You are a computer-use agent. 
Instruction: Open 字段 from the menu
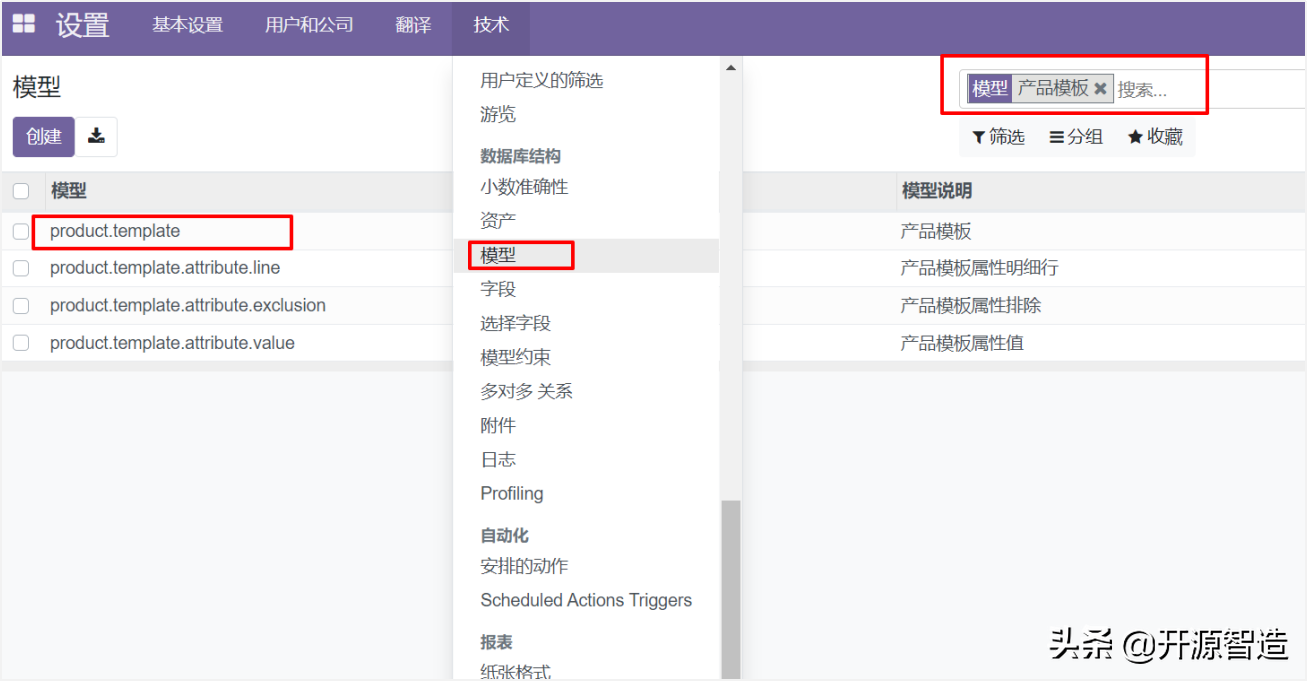[498, 289]
